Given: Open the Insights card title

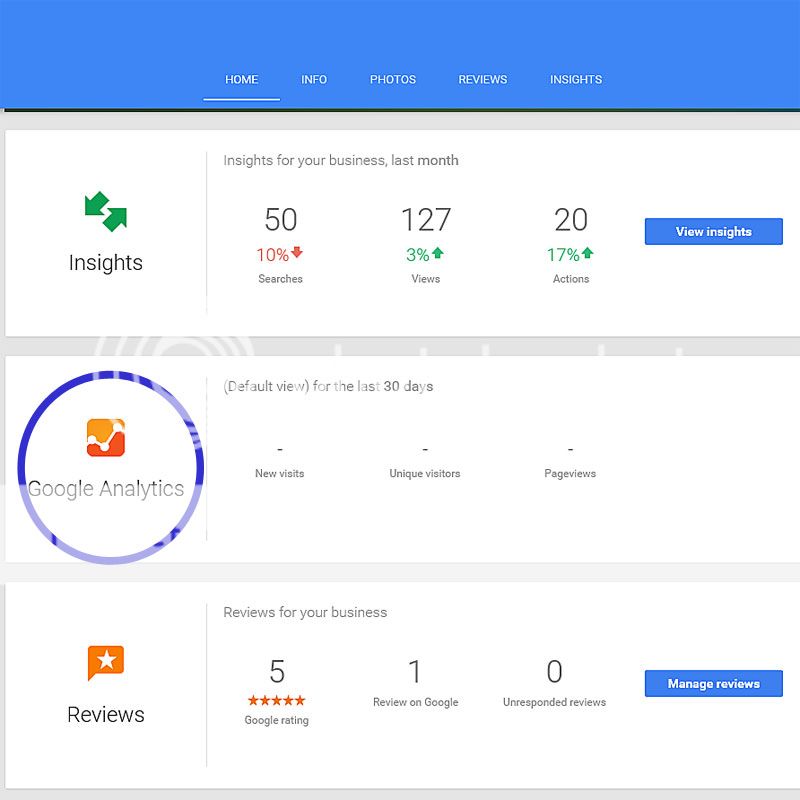Looking at the screenshot, I should point(106,263).
